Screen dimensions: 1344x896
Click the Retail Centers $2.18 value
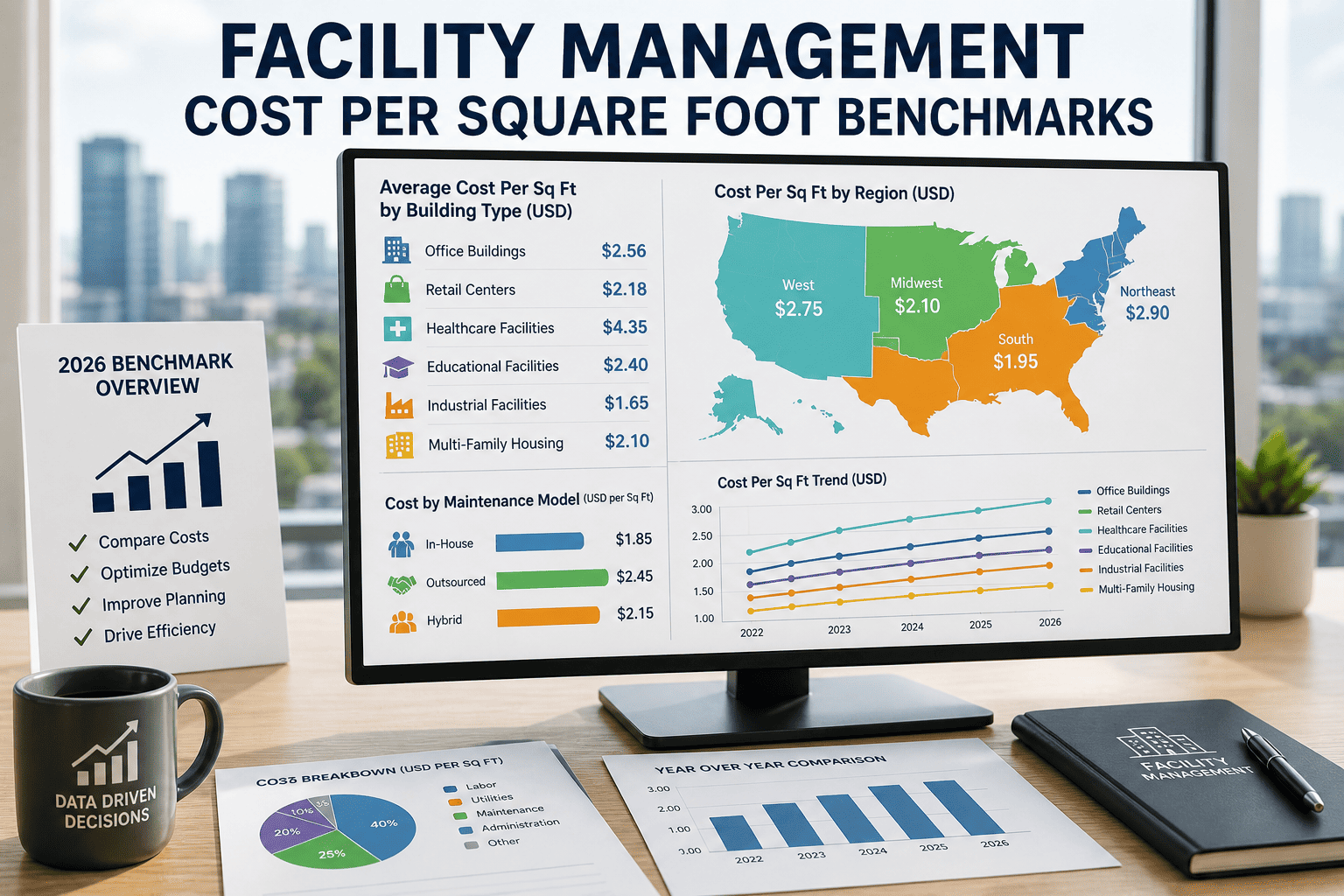625,289
